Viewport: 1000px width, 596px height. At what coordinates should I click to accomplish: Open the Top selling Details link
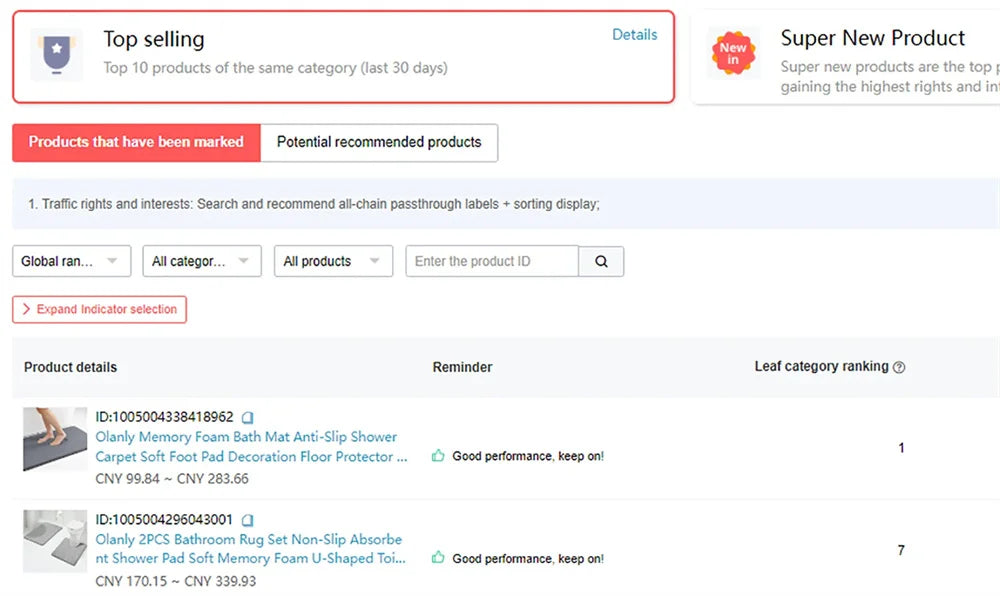(634, 35)
